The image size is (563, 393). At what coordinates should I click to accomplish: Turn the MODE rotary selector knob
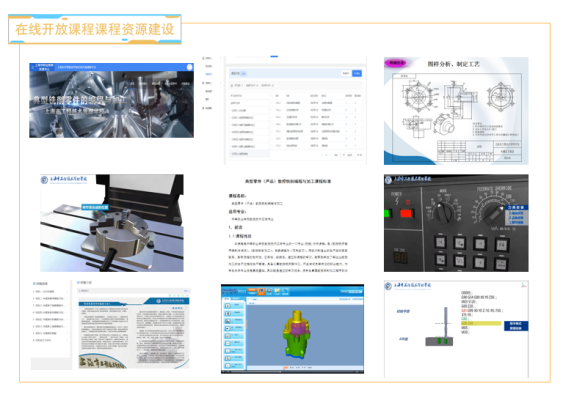[x=445, y=212]
